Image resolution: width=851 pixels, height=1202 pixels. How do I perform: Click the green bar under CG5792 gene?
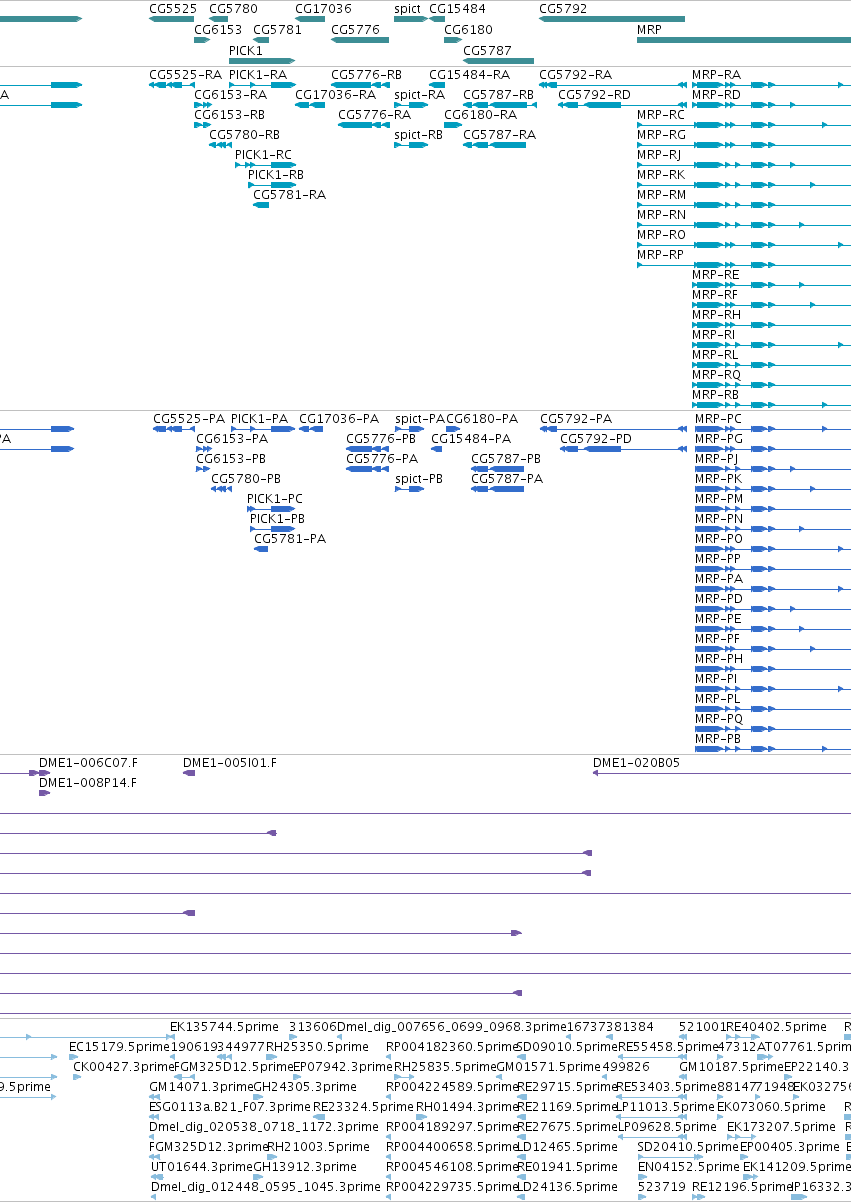pyautogui.click(x=612, y=19)
